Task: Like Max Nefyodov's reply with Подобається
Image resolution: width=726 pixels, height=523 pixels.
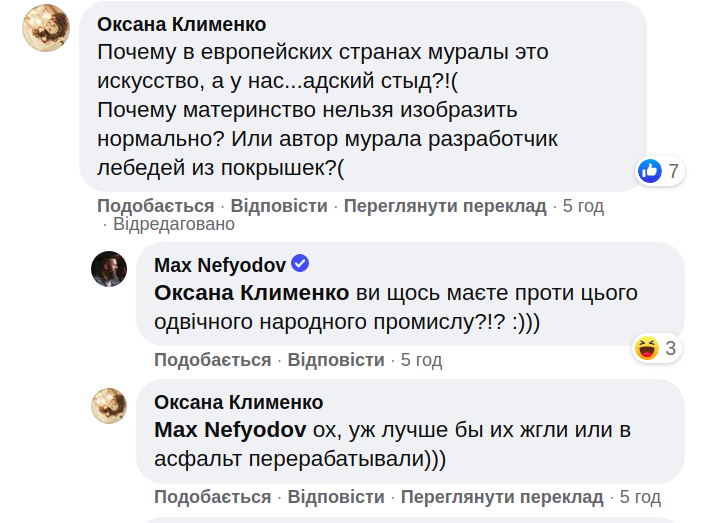Action: [212, 359]
